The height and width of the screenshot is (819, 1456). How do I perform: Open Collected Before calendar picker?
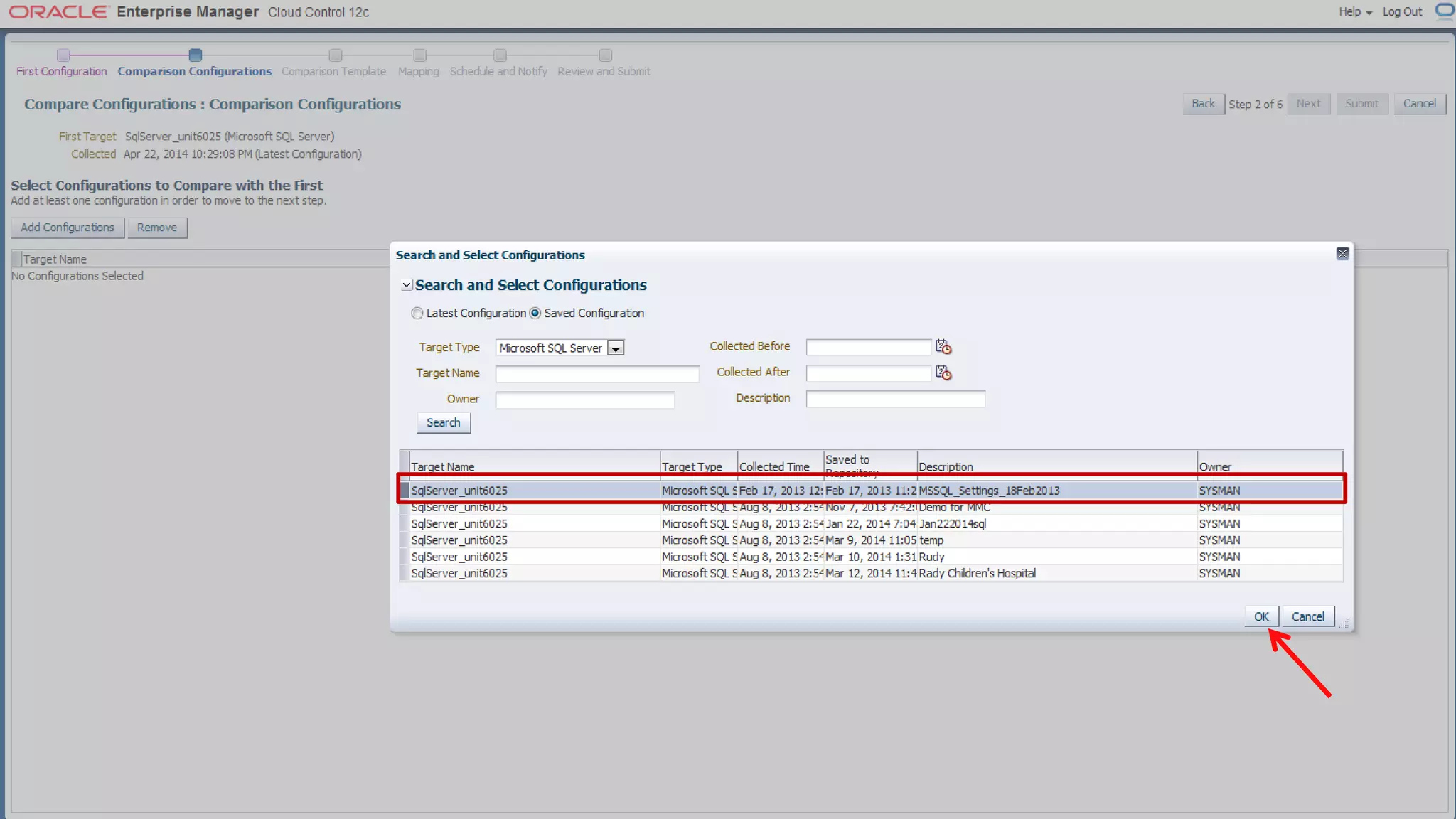(943, 347)
